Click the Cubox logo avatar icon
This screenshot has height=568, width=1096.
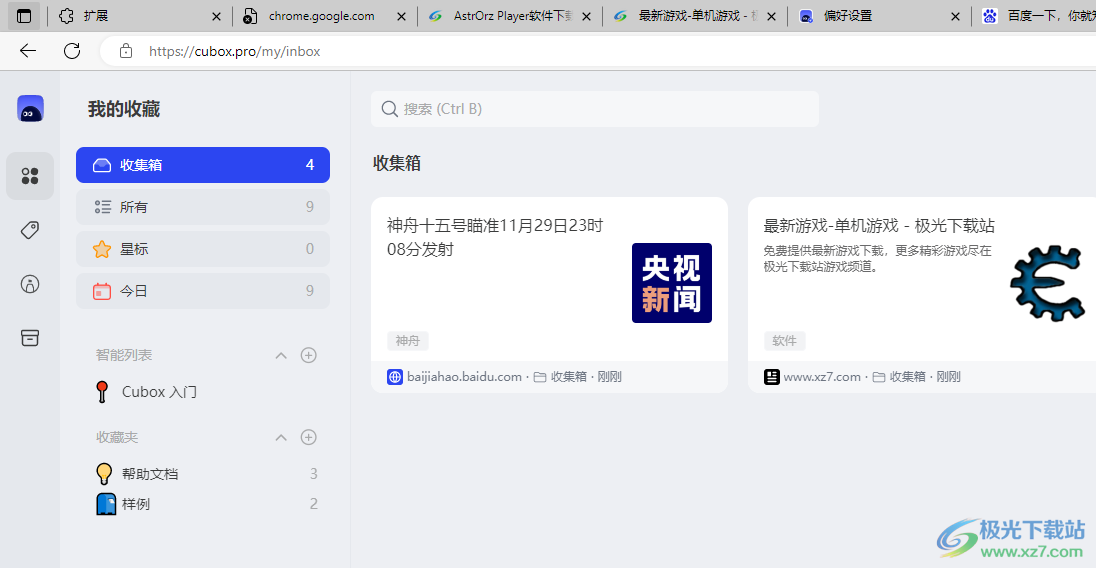pyautogui.click(x=30, y=109)
